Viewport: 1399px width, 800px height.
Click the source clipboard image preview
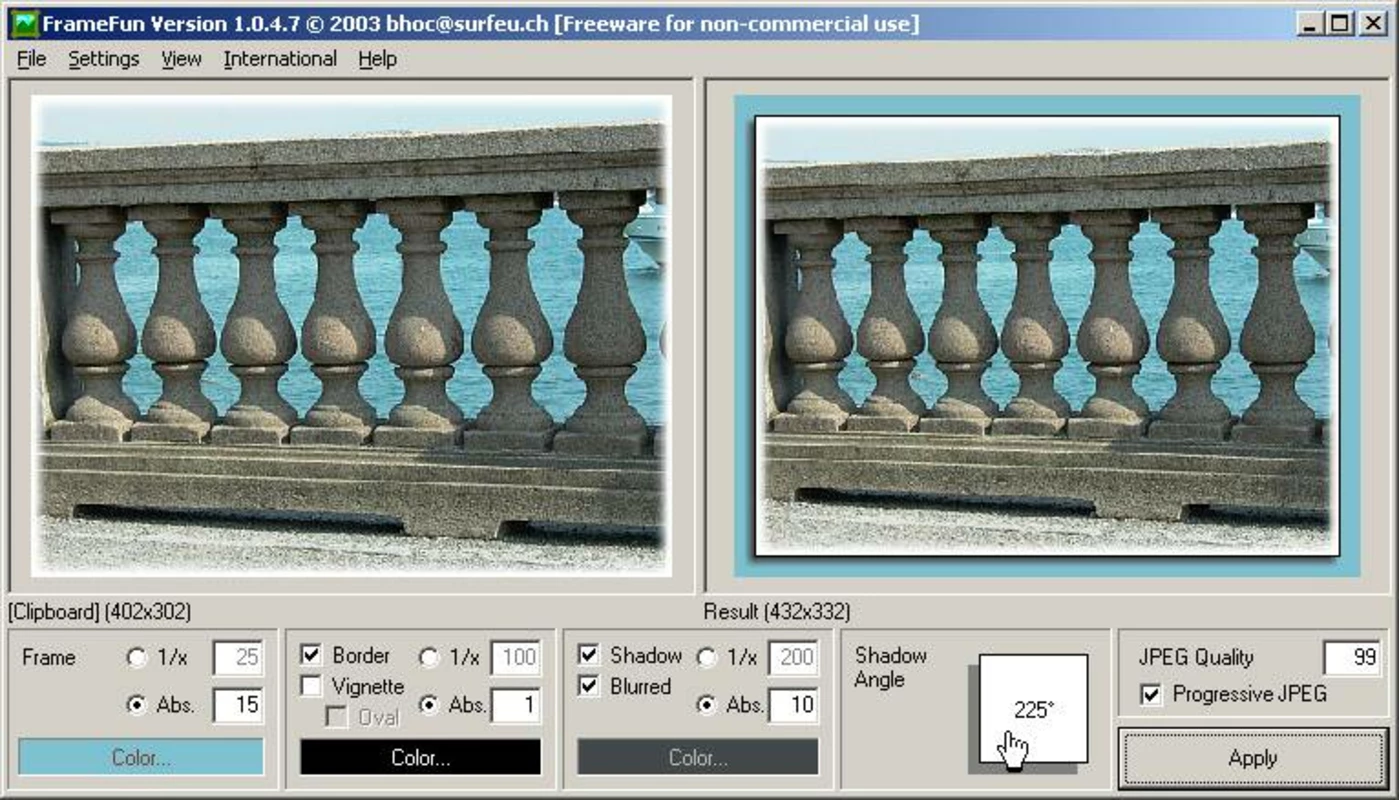[x=351, y=336]
